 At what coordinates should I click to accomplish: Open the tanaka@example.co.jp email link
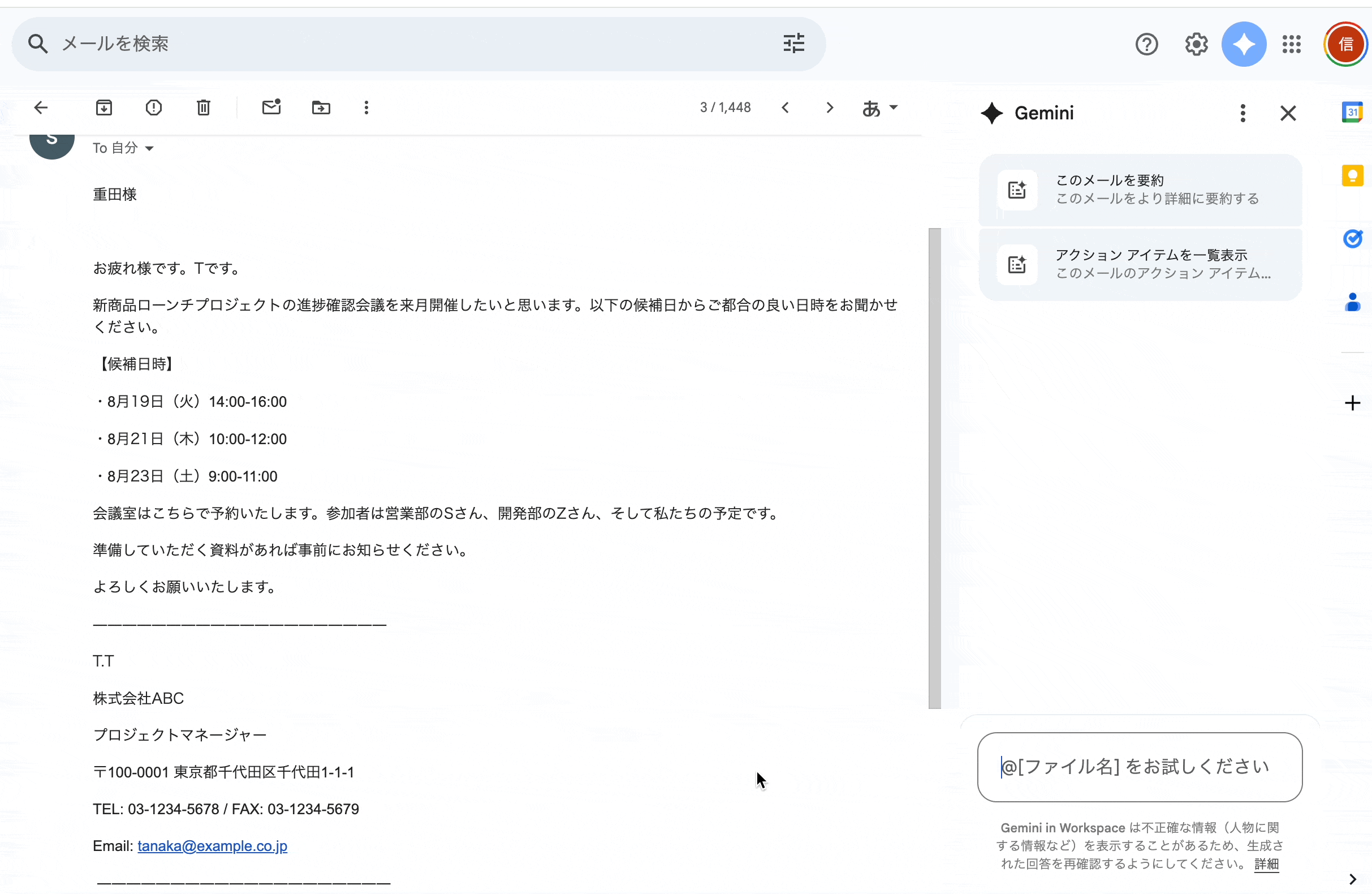click(212, 845)
